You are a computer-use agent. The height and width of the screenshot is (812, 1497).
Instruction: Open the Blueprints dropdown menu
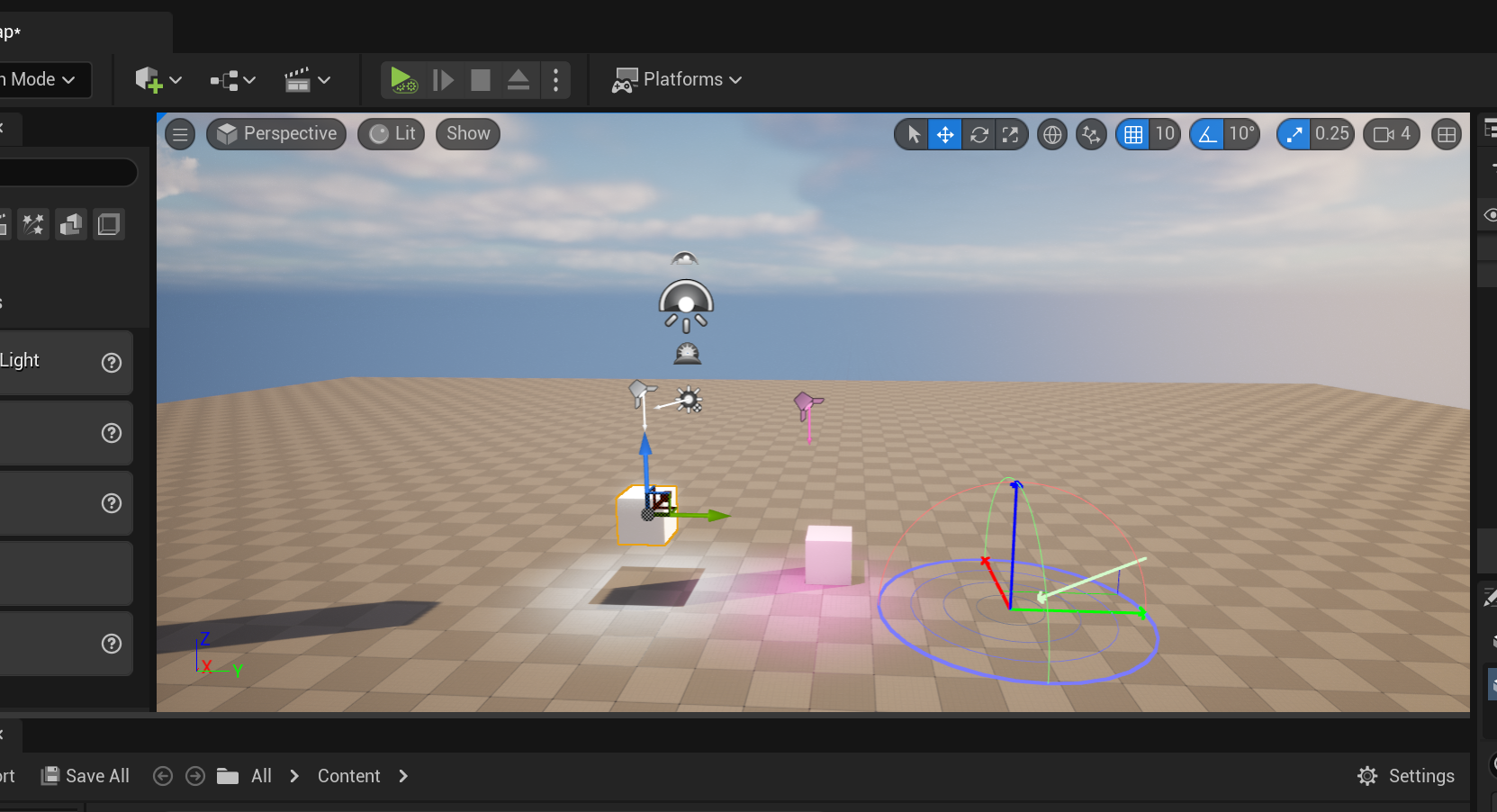[233, 80]
